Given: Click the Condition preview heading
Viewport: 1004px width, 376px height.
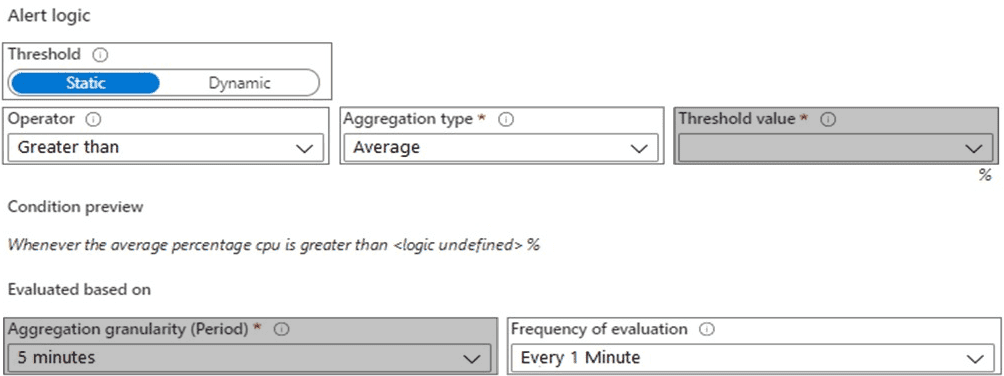Looking at the screenshot, I should coord(76,208).
